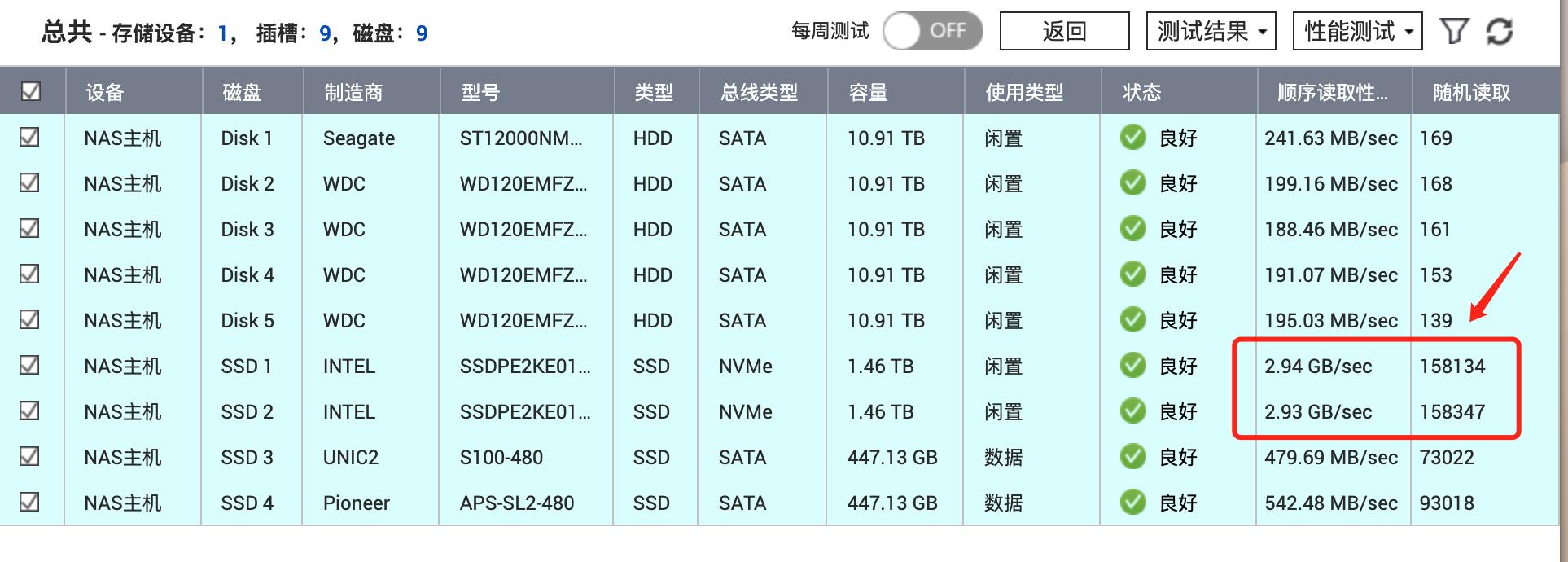
Task: Open the 测试结果 dropdown
Action: pyautogui.click(x=1211, y=31)
